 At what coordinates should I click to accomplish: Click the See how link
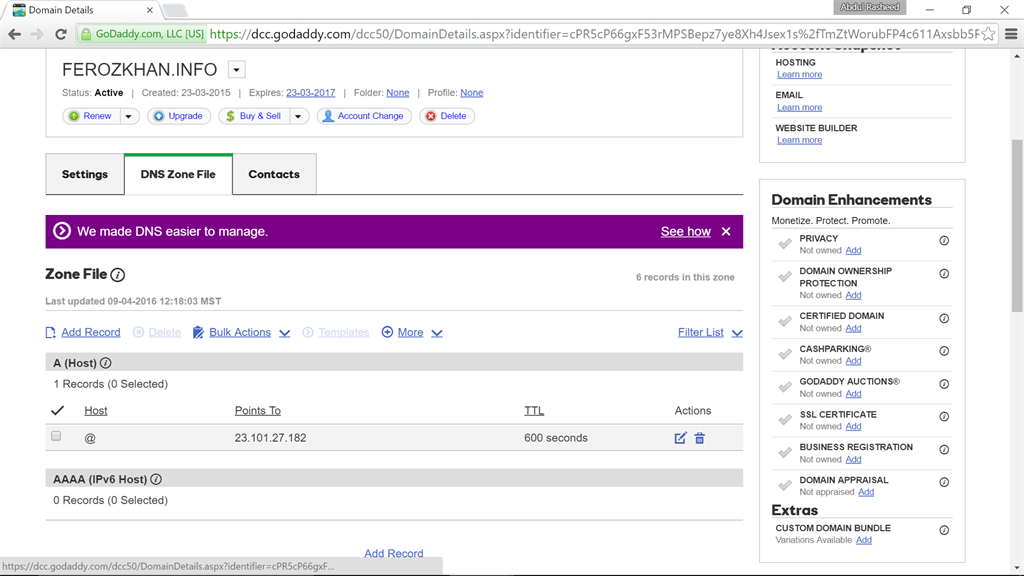click(686, 231)
